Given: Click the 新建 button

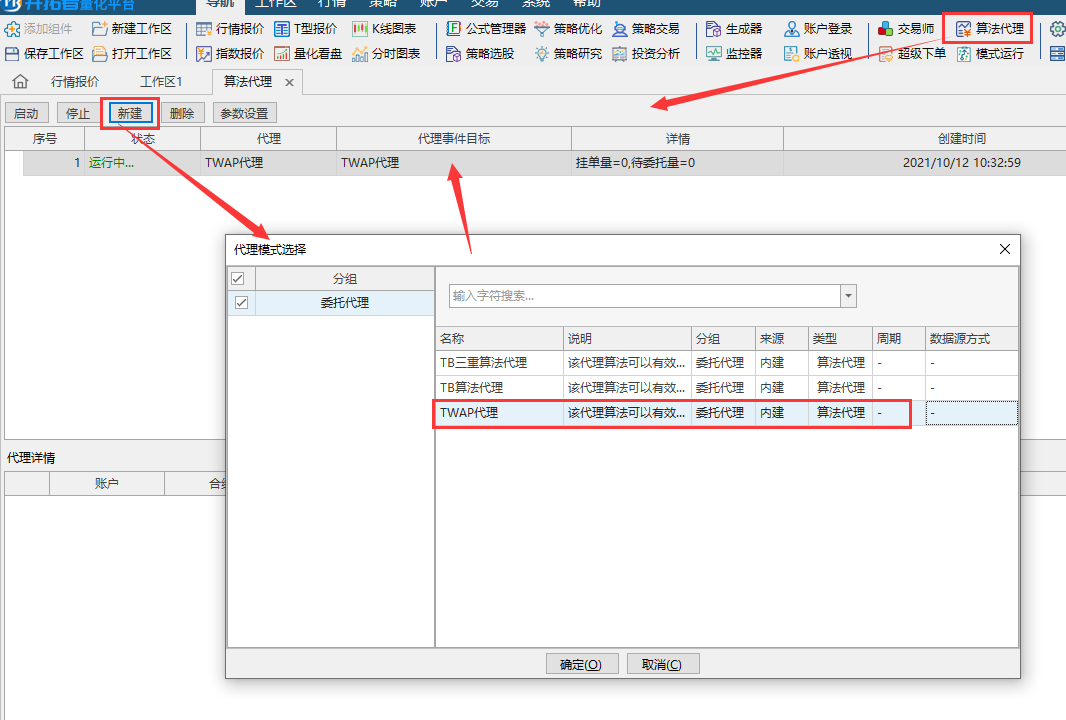Looking at the screenshot, I should pos(130,114).
